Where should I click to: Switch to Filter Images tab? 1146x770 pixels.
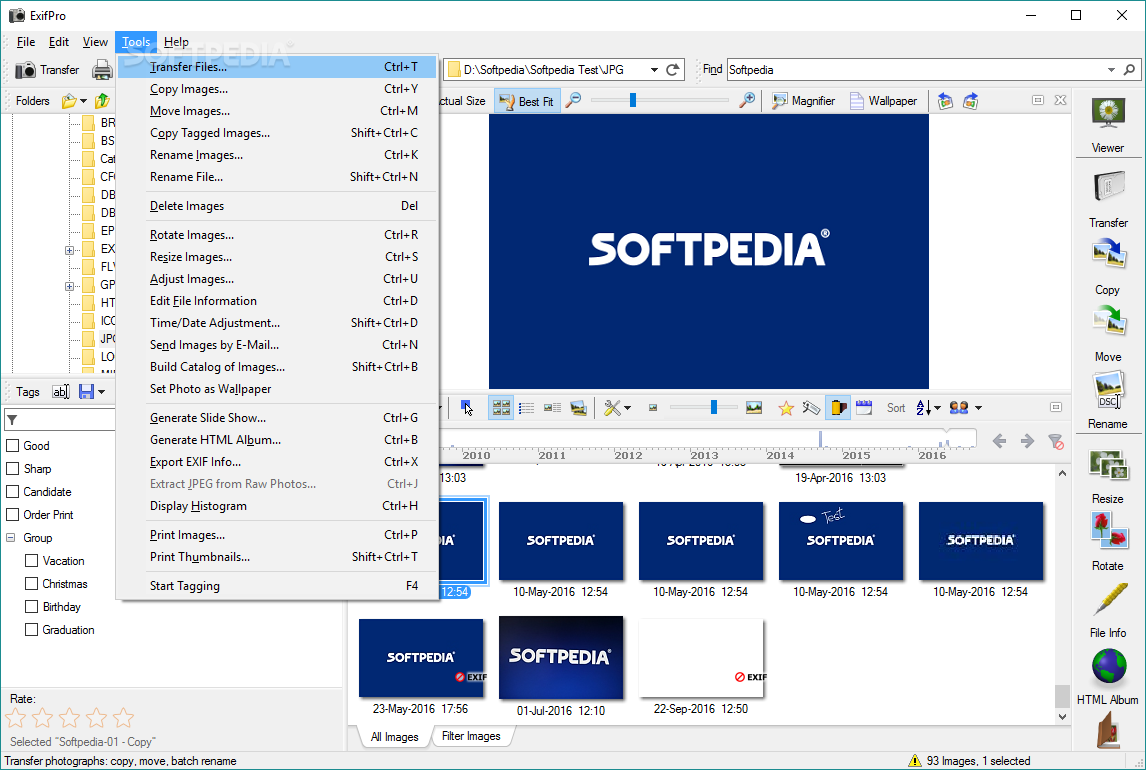click(471, 736)
